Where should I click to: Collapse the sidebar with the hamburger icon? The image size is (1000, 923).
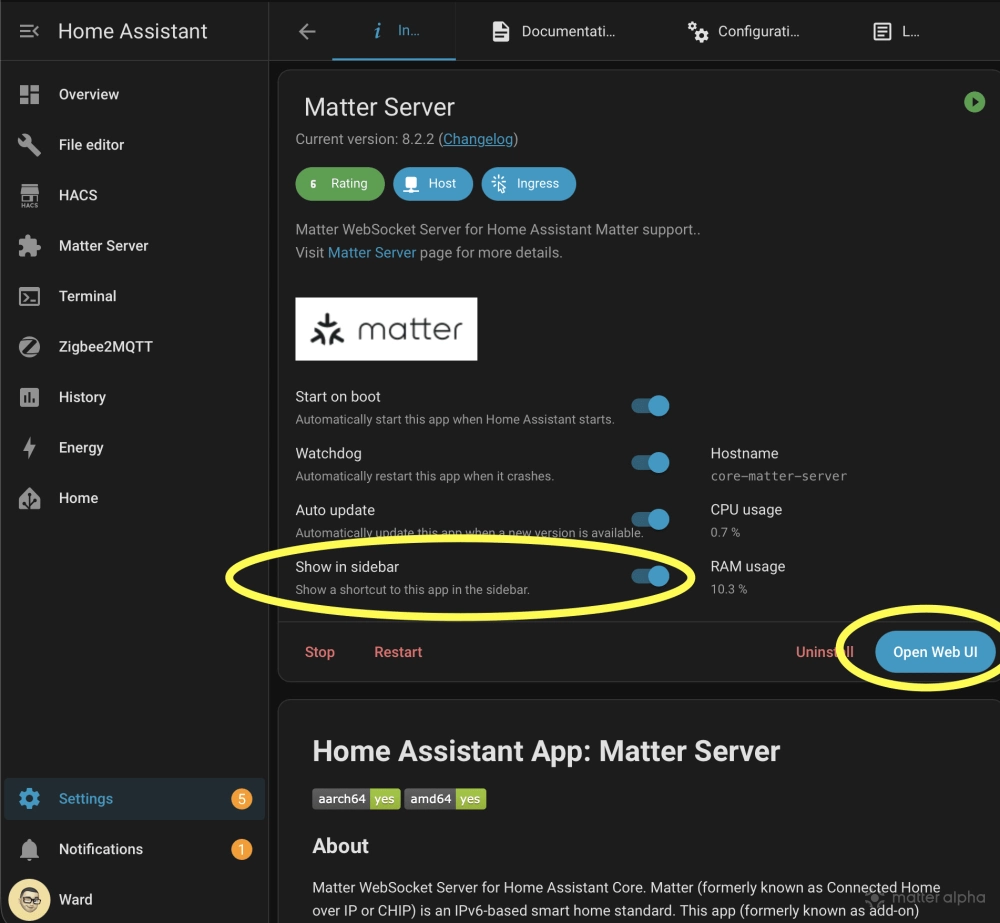point(28,30)
